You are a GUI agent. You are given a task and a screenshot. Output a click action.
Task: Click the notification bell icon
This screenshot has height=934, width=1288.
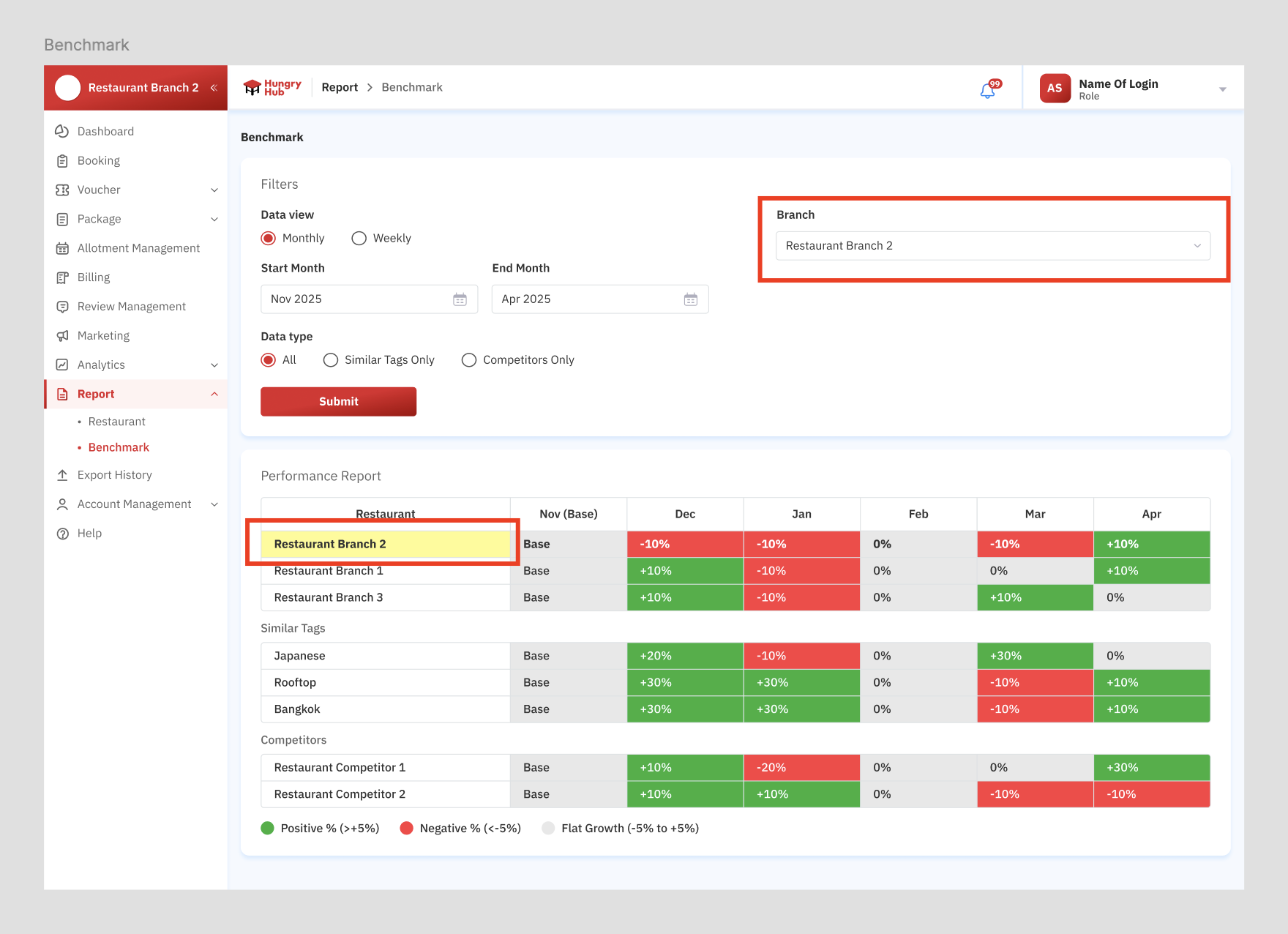[x=988, y=90]
